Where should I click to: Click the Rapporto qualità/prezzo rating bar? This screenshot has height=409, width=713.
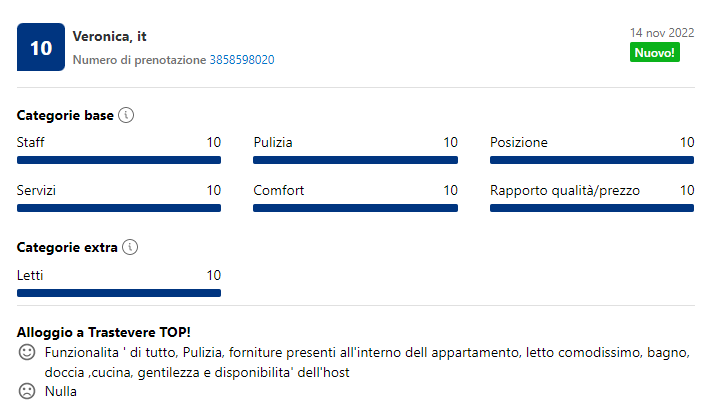(x=592, y=208)
